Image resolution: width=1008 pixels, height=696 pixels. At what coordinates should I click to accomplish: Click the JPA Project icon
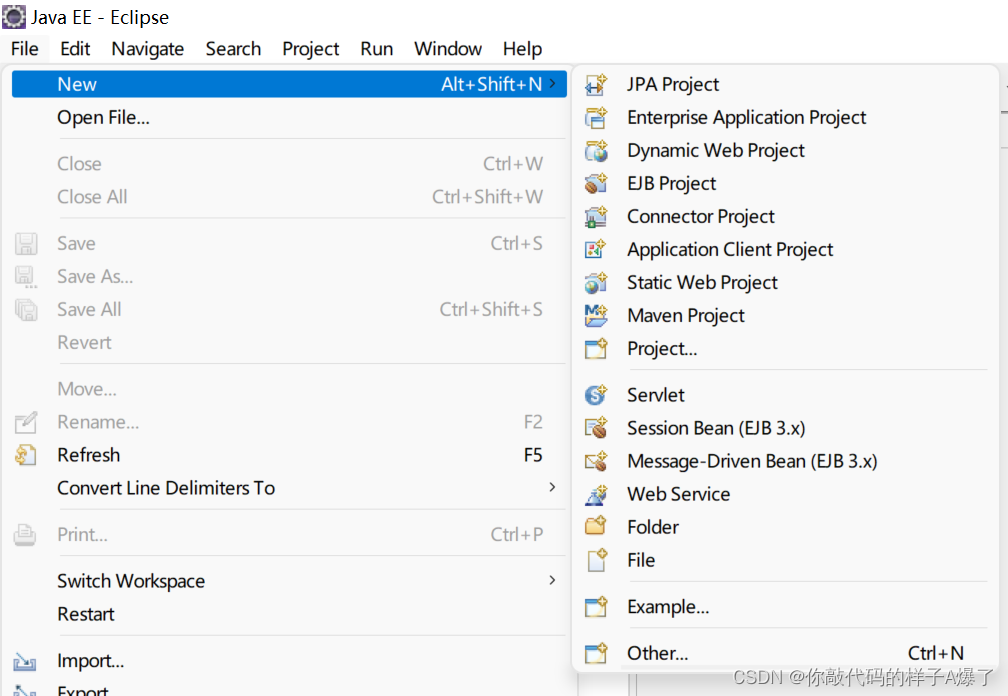coord(596,84)
